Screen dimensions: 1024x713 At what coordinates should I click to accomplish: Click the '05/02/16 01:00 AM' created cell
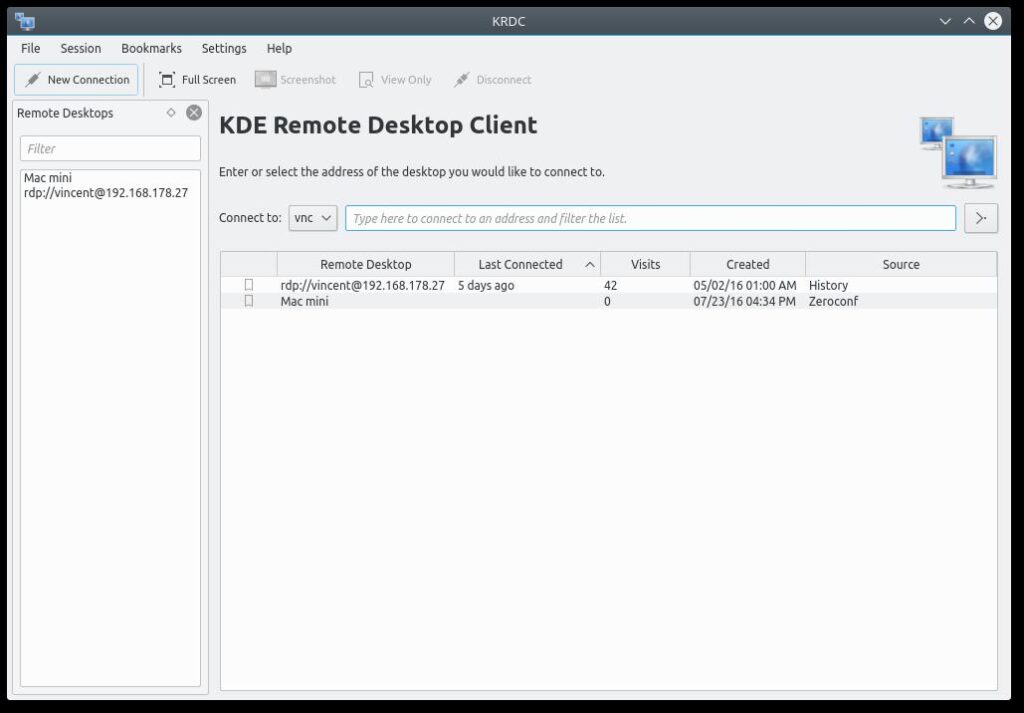click(745, 285)
